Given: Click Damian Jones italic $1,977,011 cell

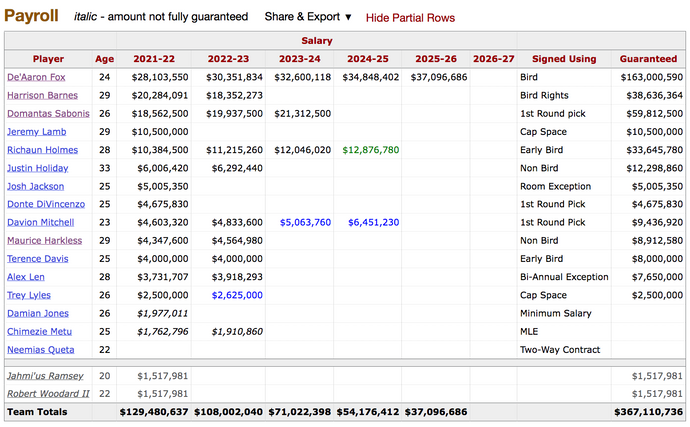Looking at the screenshot, I should 162,313.
